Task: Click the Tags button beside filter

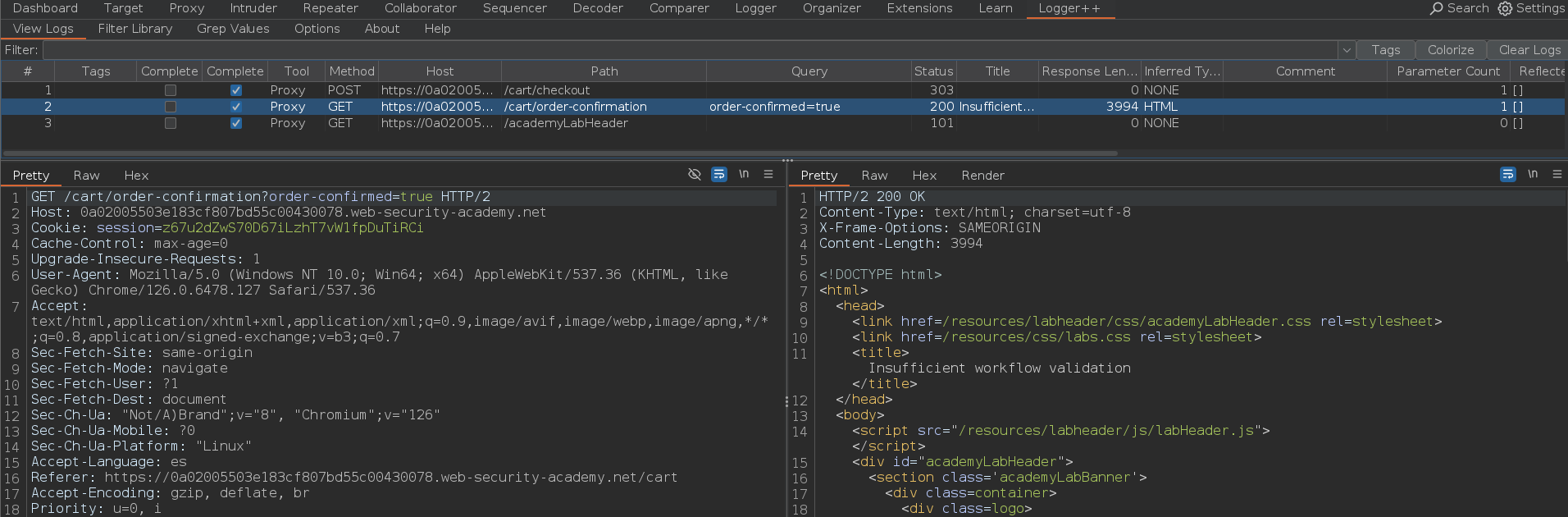Action: [1386, 50]
